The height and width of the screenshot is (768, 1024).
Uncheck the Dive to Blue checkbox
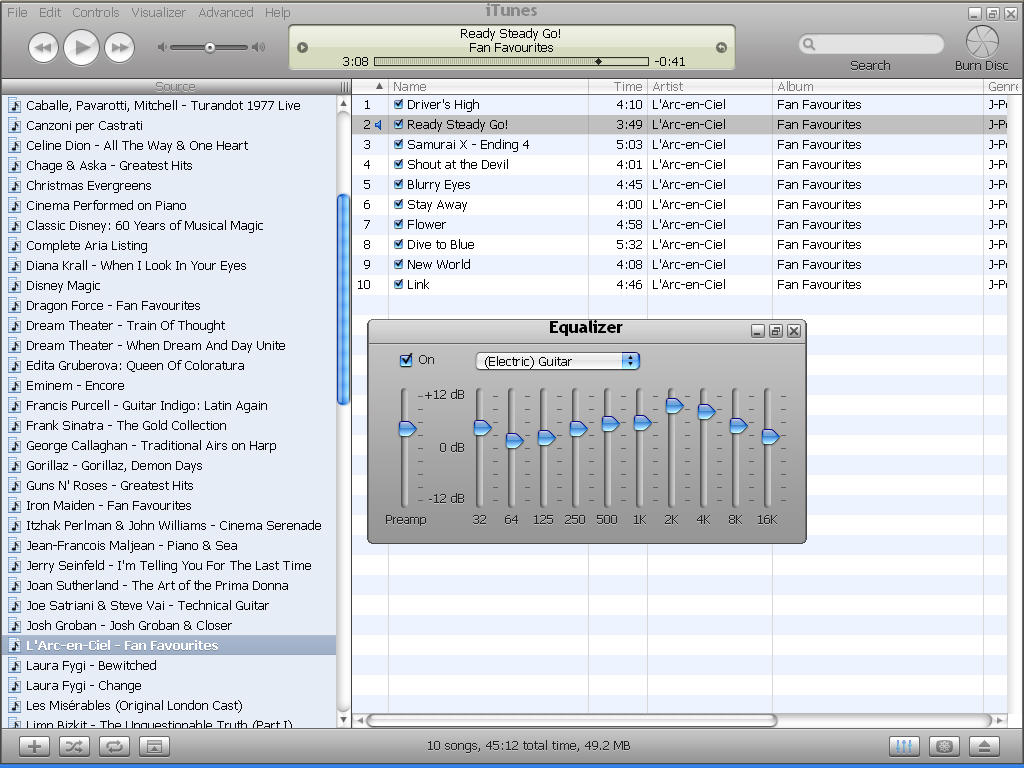[x=398, y=244]
